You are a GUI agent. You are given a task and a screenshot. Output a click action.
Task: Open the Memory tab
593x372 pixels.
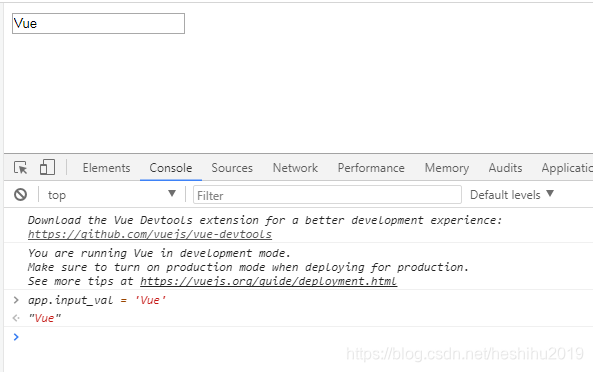447,168
